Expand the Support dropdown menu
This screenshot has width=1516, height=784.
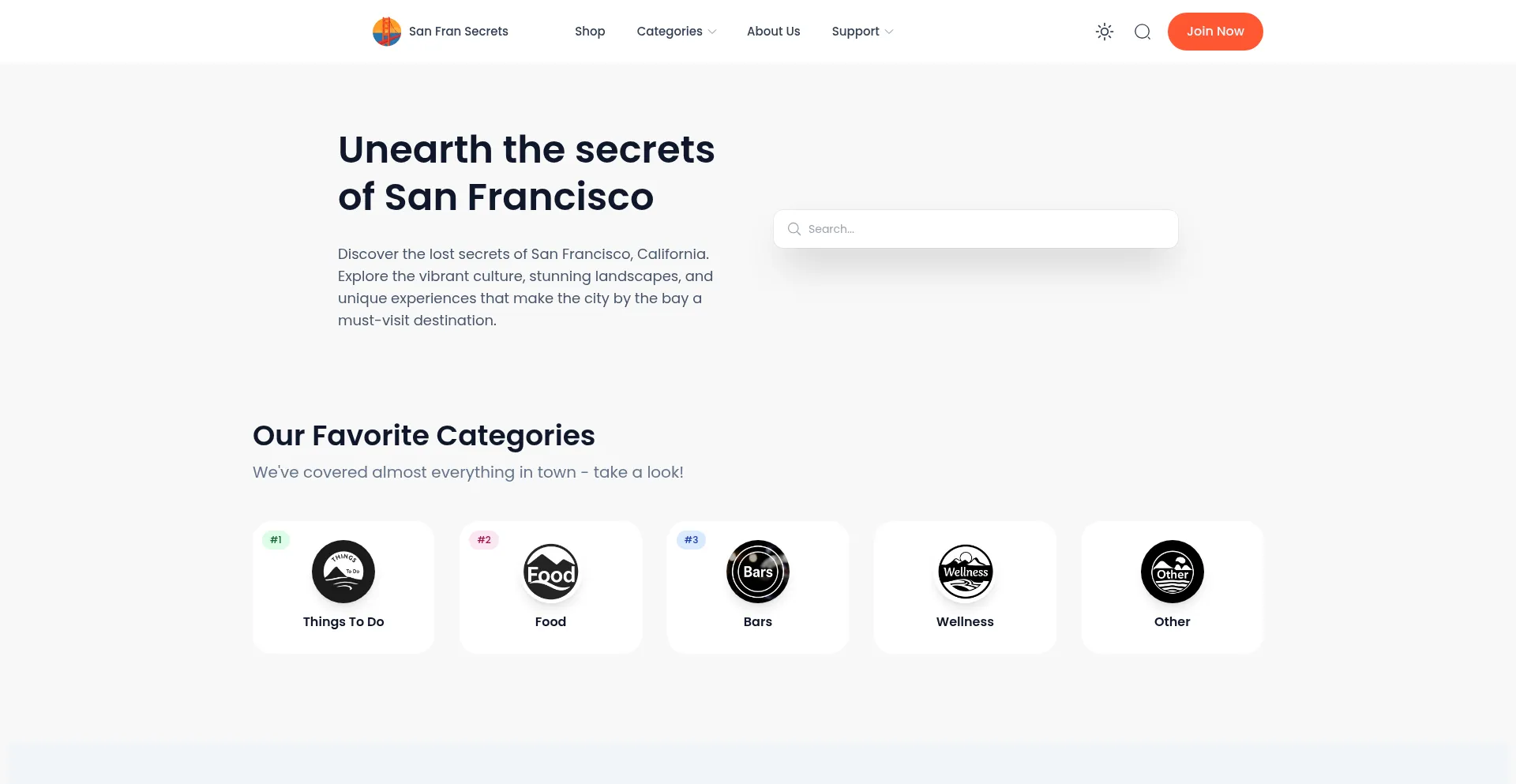[862, 32]
